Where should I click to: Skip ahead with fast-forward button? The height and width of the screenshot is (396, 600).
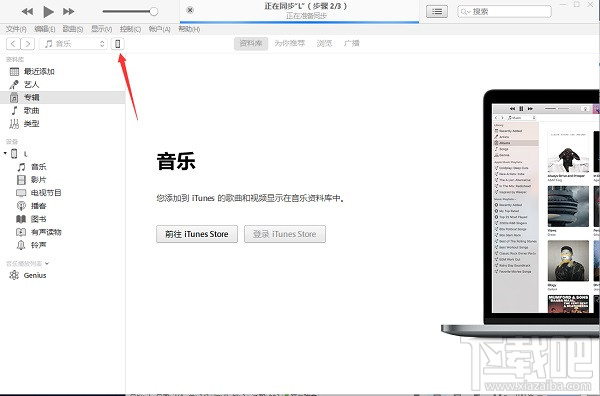[x=69, y=11]
